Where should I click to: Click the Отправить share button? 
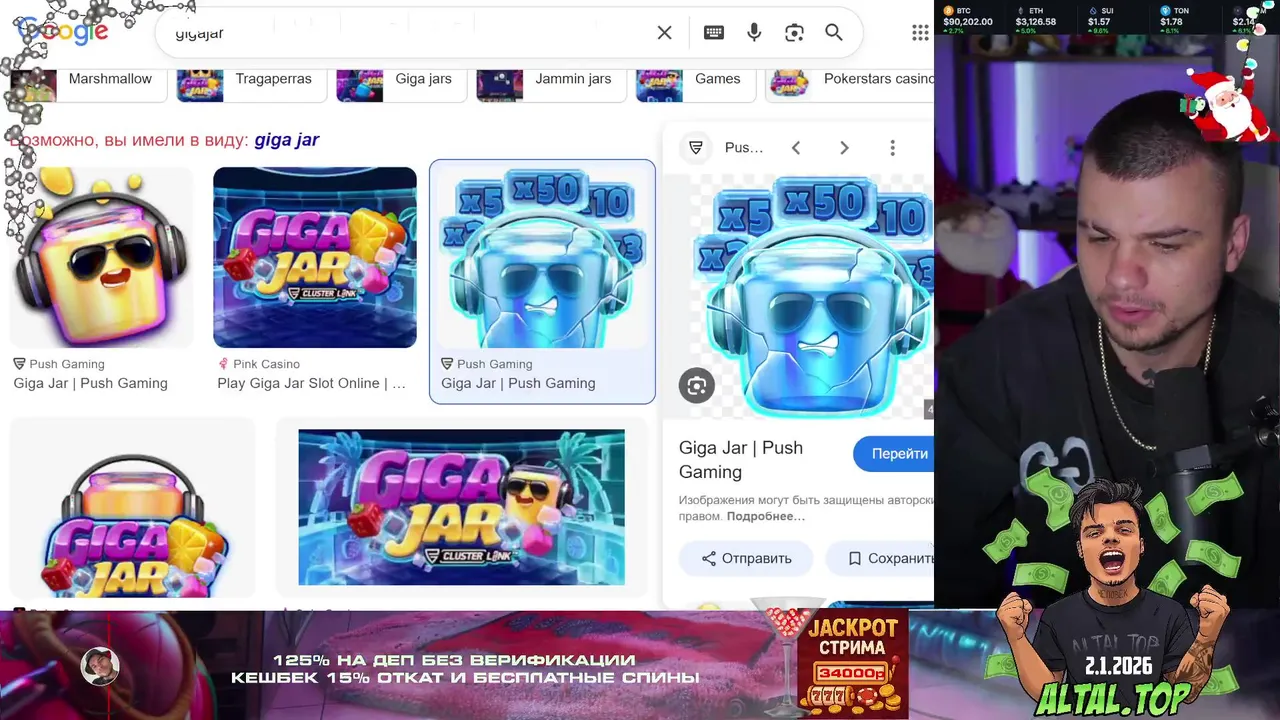coord(746,558)
